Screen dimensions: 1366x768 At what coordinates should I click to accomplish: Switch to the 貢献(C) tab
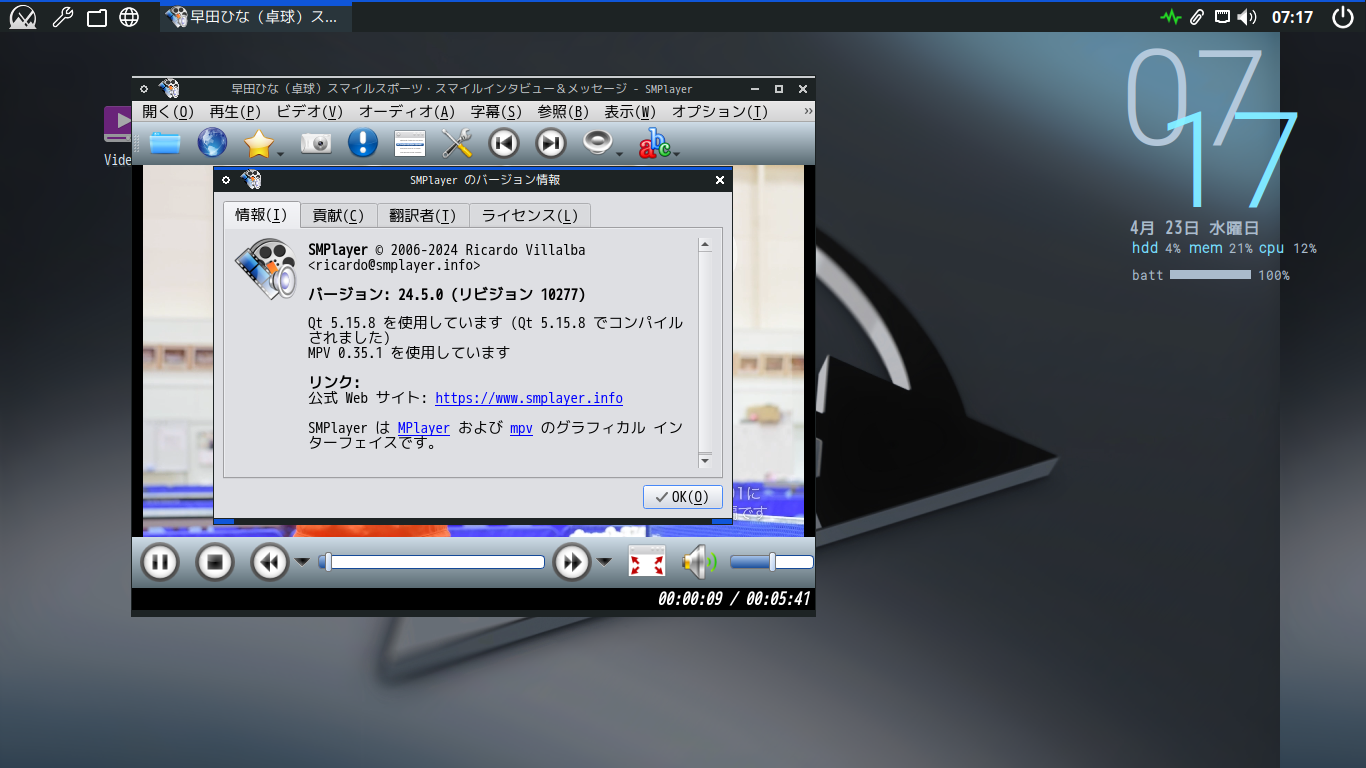(339, 215)
